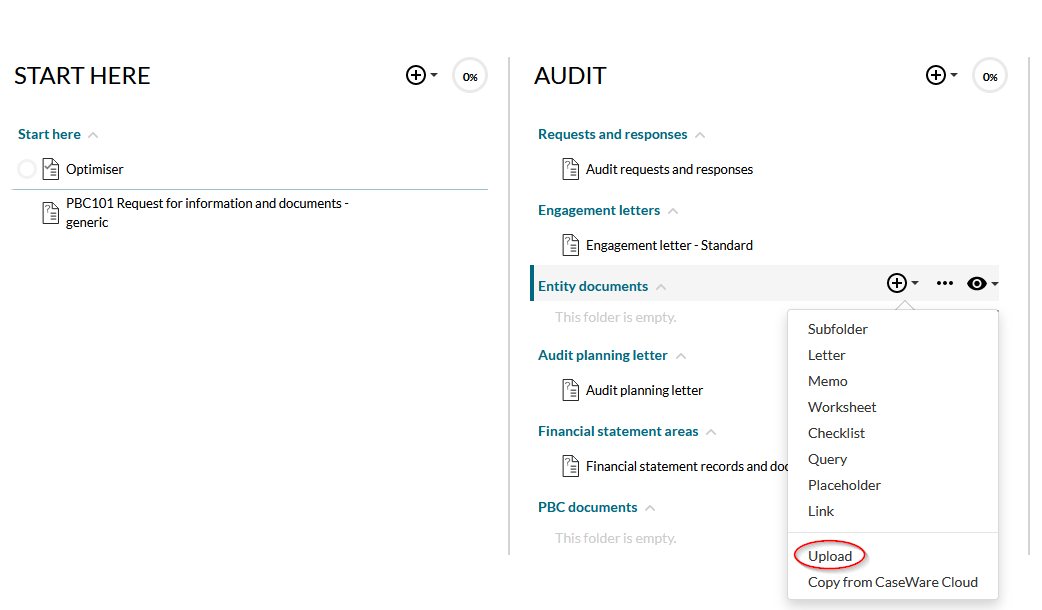Click the add icon in the START HERE panel
Image resolution: width=1042 pixels, height=610 pixels.
(414, 74)
